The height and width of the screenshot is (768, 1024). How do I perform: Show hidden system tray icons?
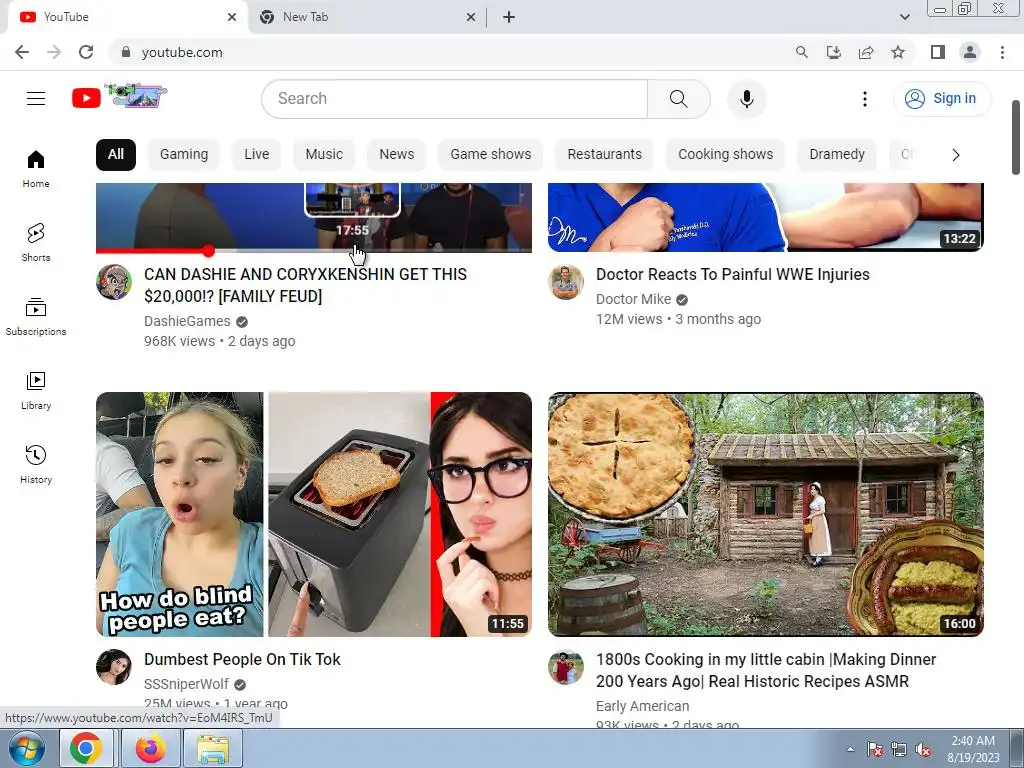click(x=850, y=749)
